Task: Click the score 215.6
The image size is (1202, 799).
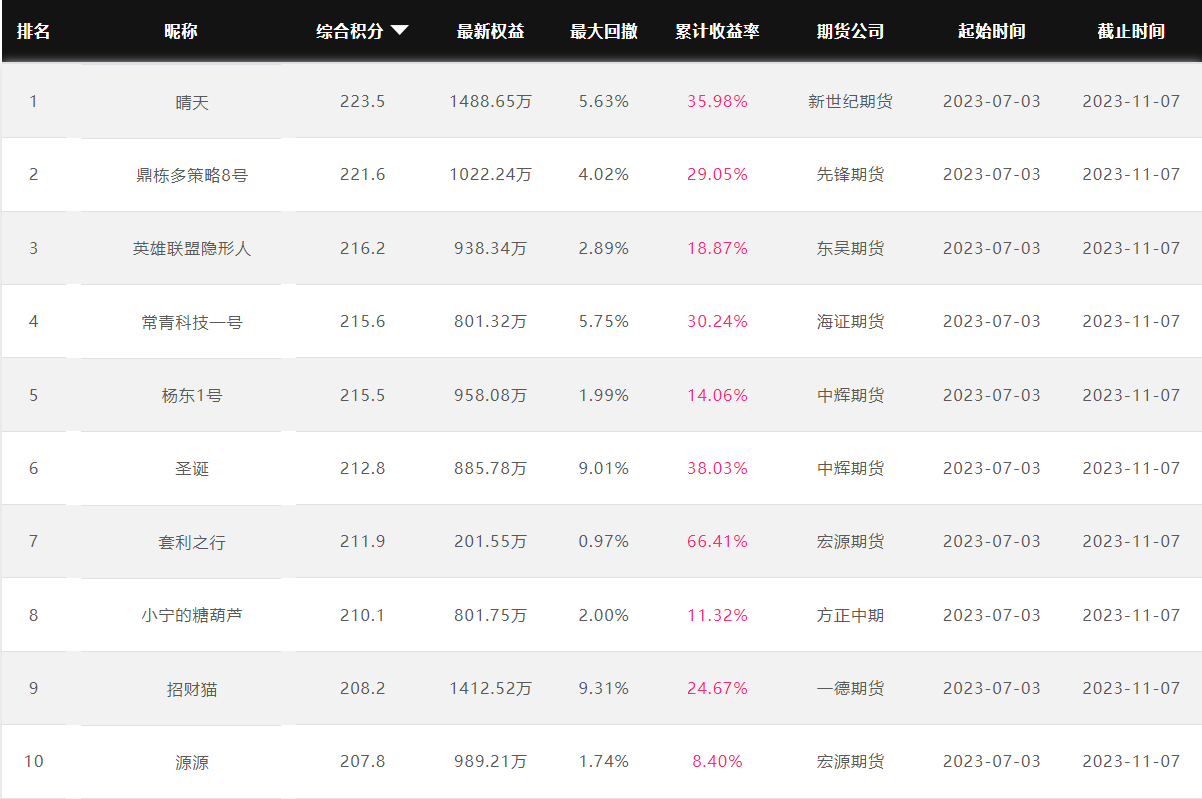Action: [362, 321]
